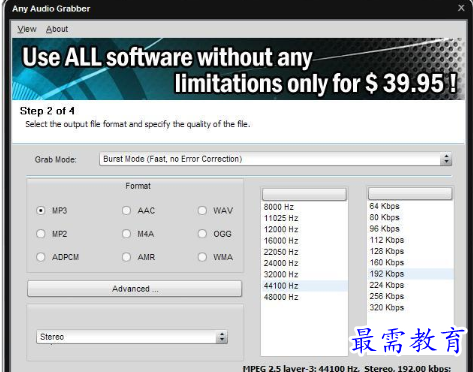Screen dimensions: 473x372
Task: Pick 64 Kbps bitrate
Action: click(x=410, y=206)
